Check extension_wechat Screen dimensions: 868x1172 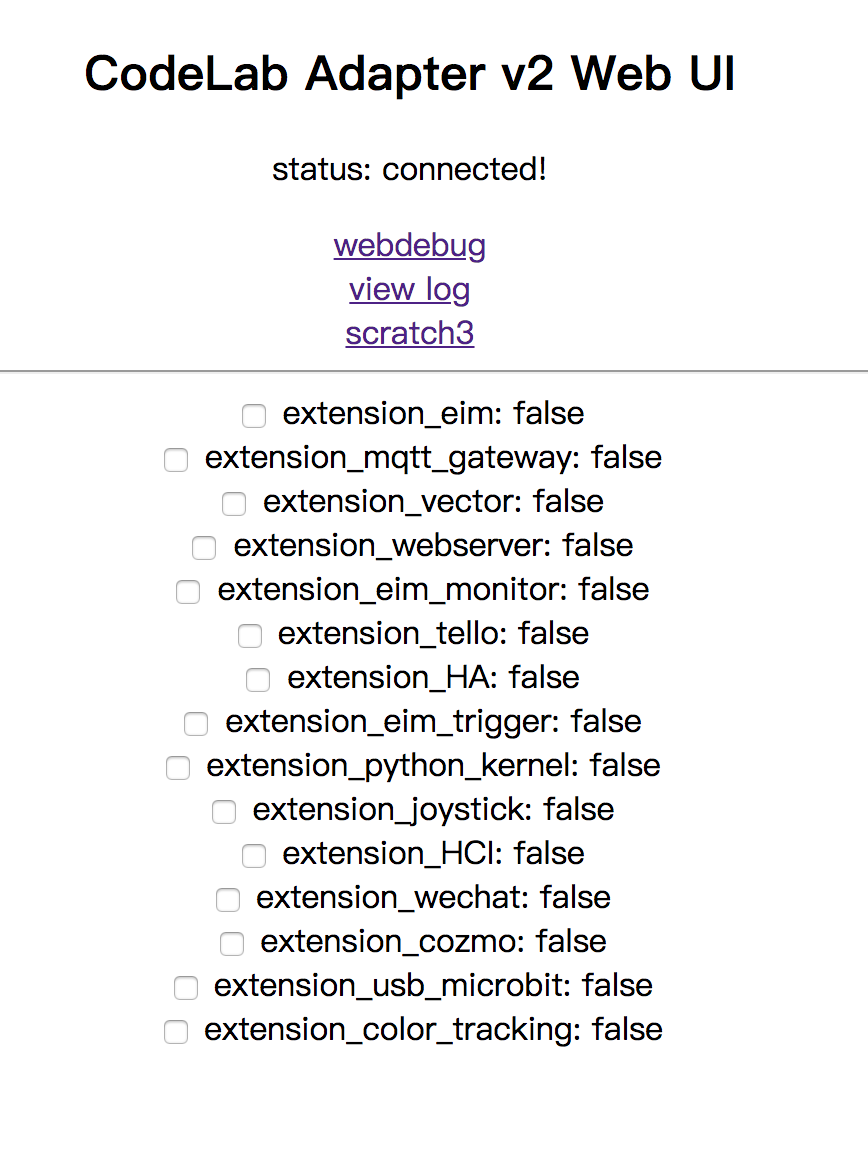tap(227, 900)
